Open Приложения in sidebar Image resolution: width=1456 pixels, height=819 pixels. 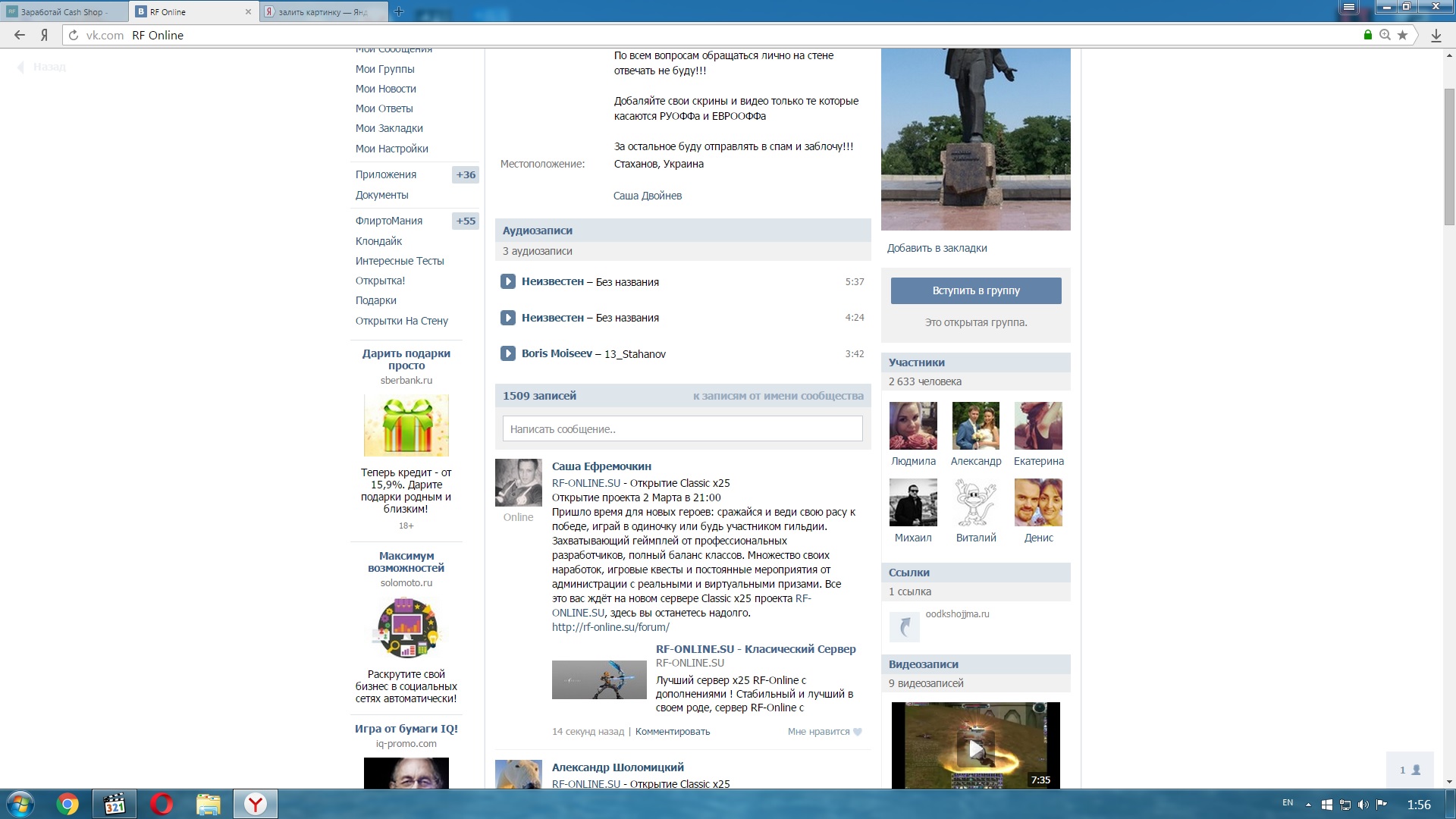click(385, 174)
